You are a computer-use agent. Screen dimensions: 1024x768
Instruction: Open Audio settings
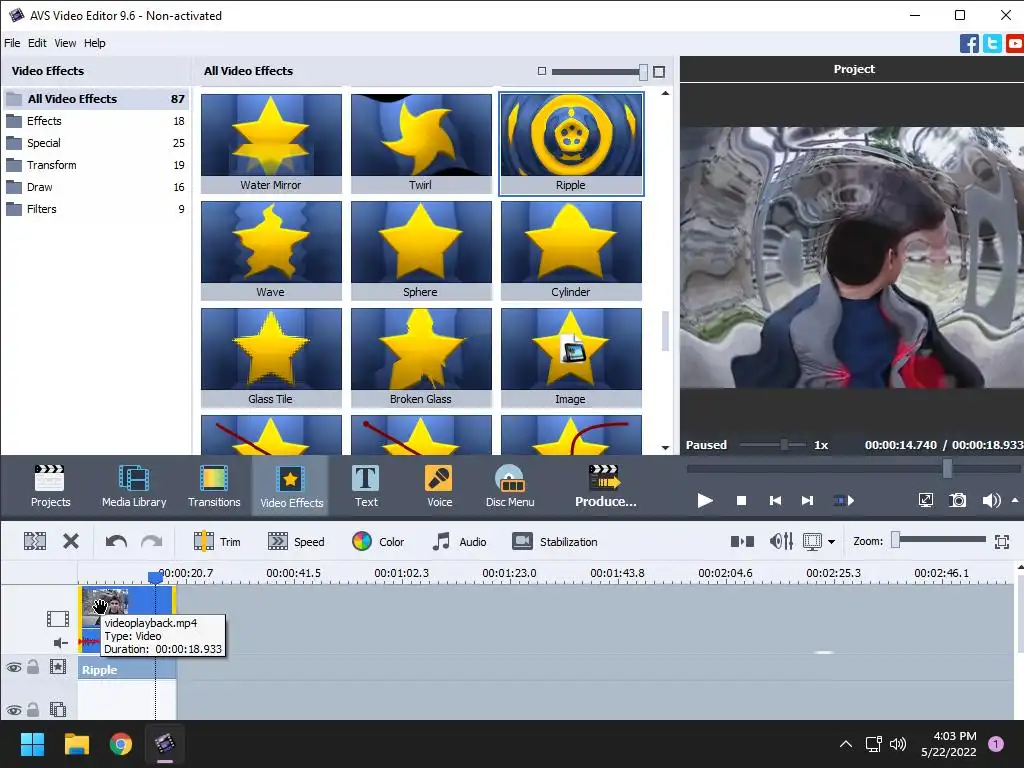coord(459,541)
